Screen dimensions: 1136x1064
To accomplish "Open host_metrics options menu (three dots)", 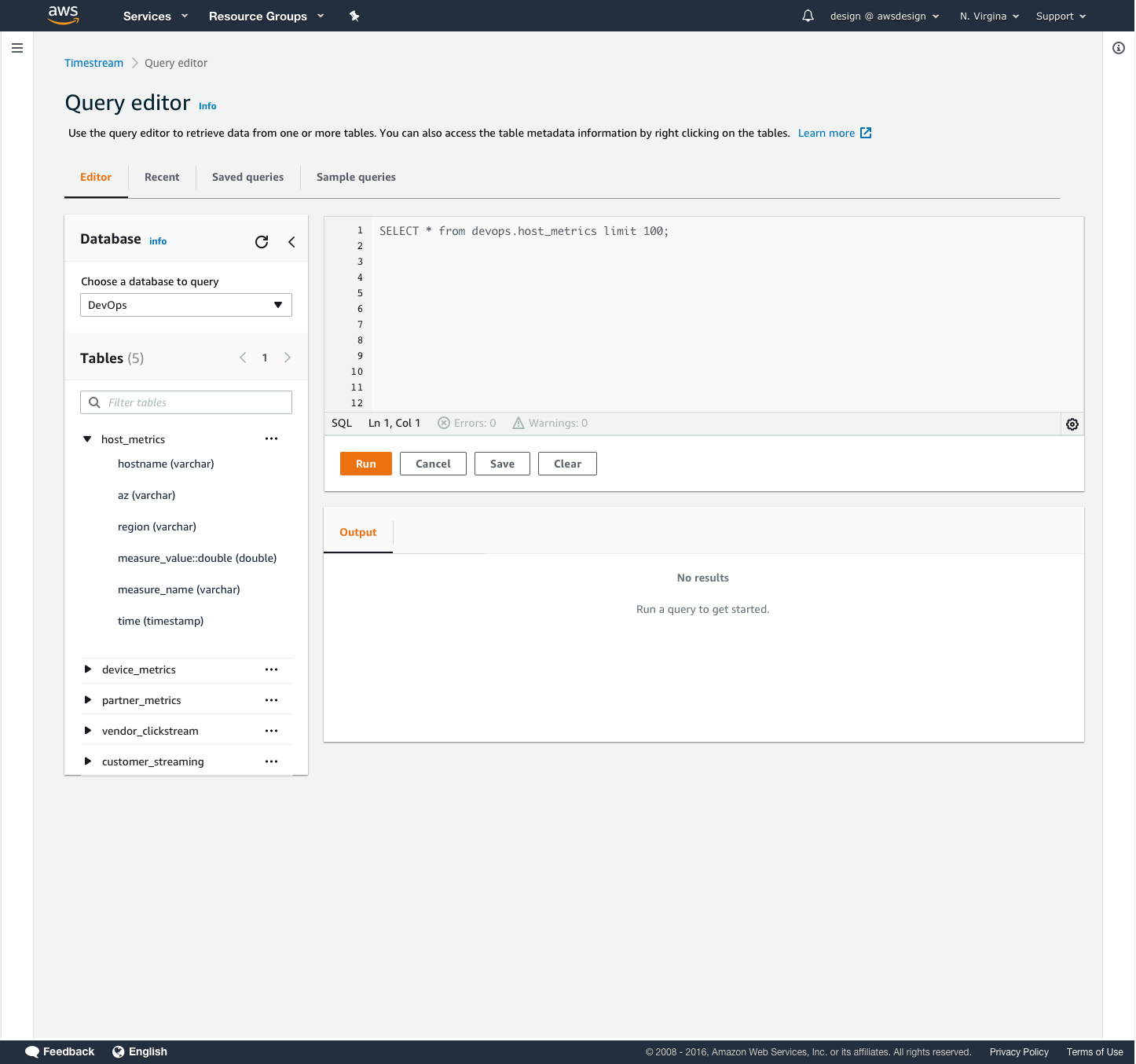I will coord(272,438).
